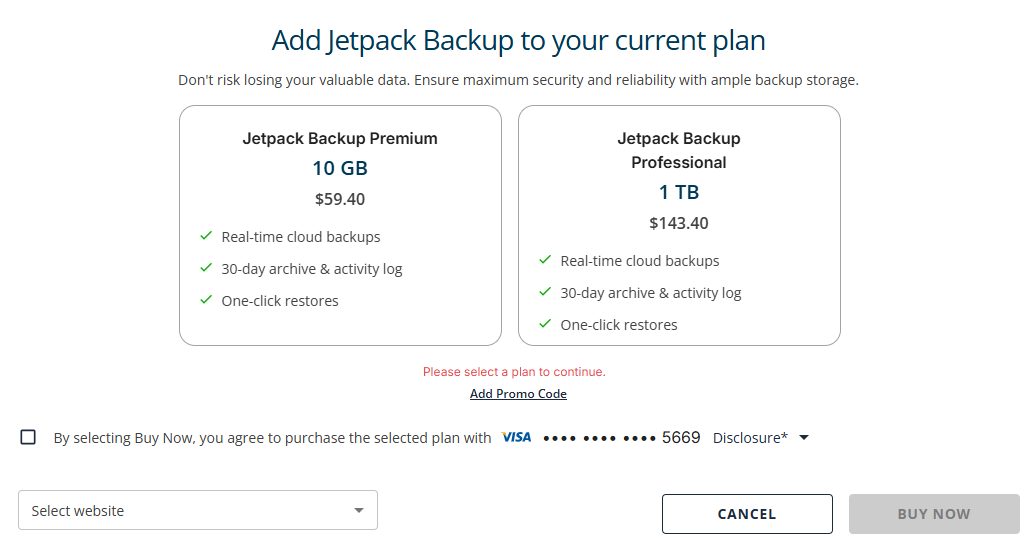Click the Visa card logo
Image resolution: width=1036 pixels, height=546 pixels.
coord(516,438)
